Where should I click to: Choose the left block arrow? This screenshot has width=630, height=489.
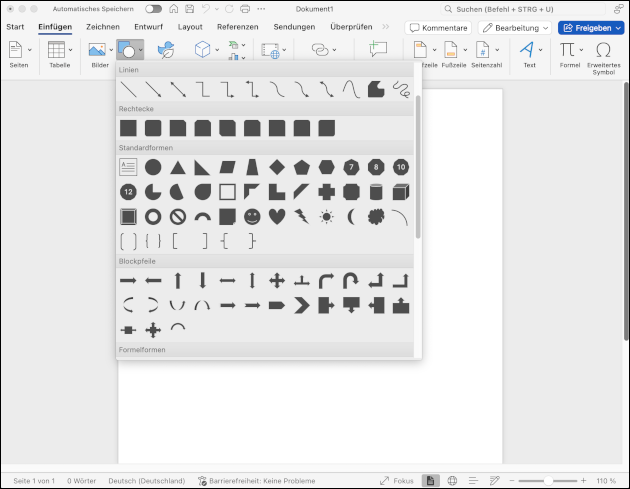click(x=153, y=280)
